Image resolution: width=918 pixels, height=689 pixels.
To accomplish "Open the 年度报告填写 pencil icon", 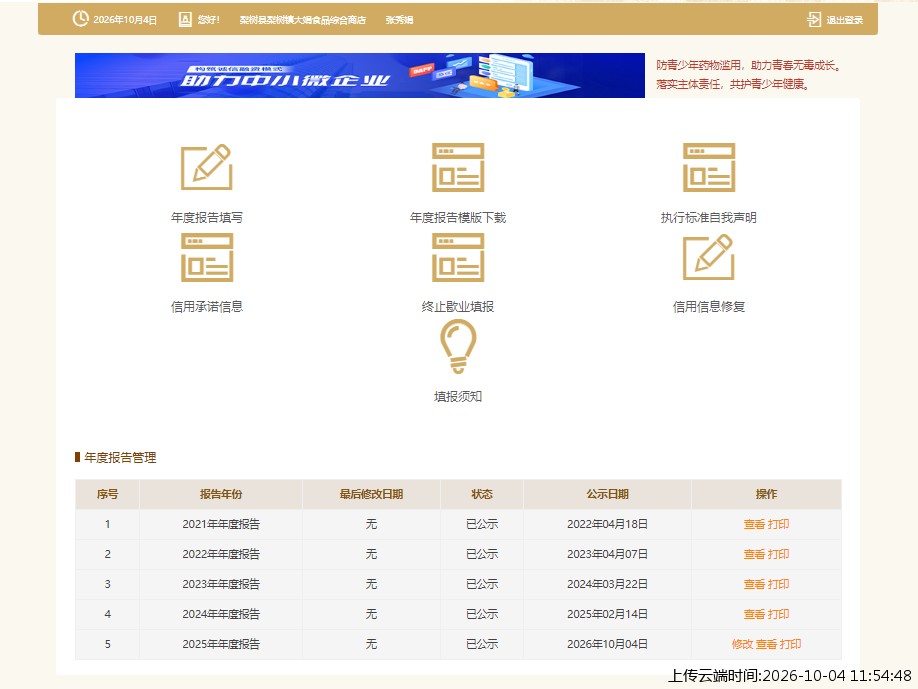I will 207,167.
